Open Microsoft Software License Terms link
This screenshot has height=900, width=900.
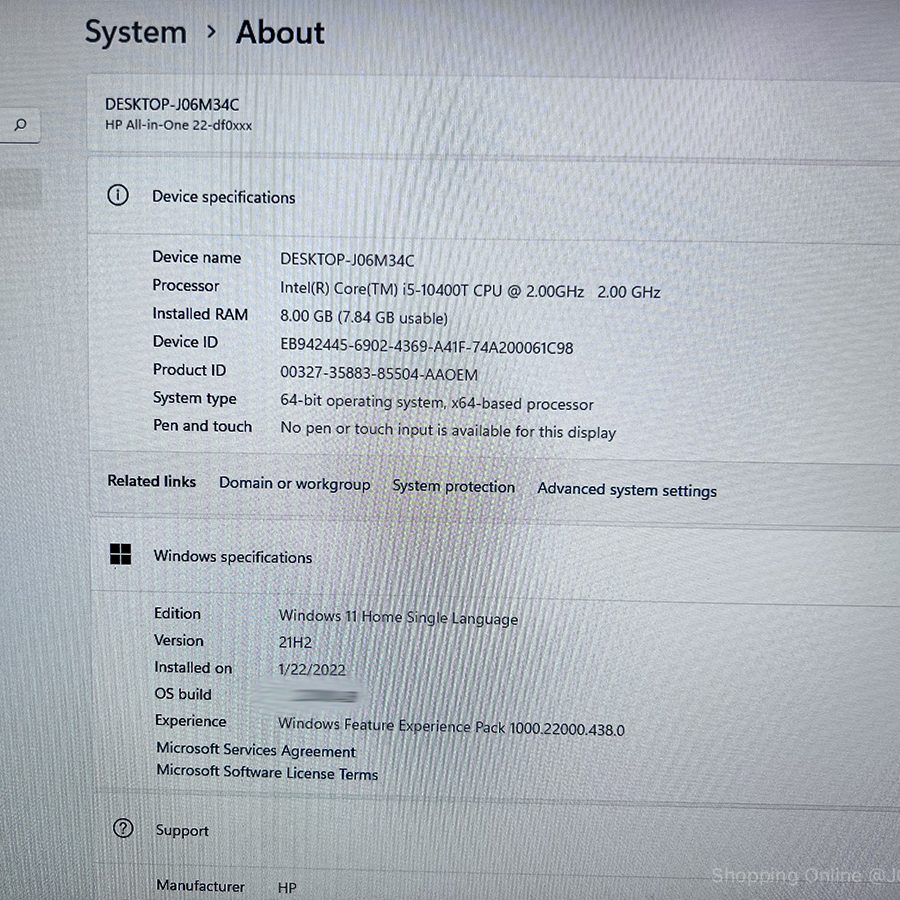point(267,773)
